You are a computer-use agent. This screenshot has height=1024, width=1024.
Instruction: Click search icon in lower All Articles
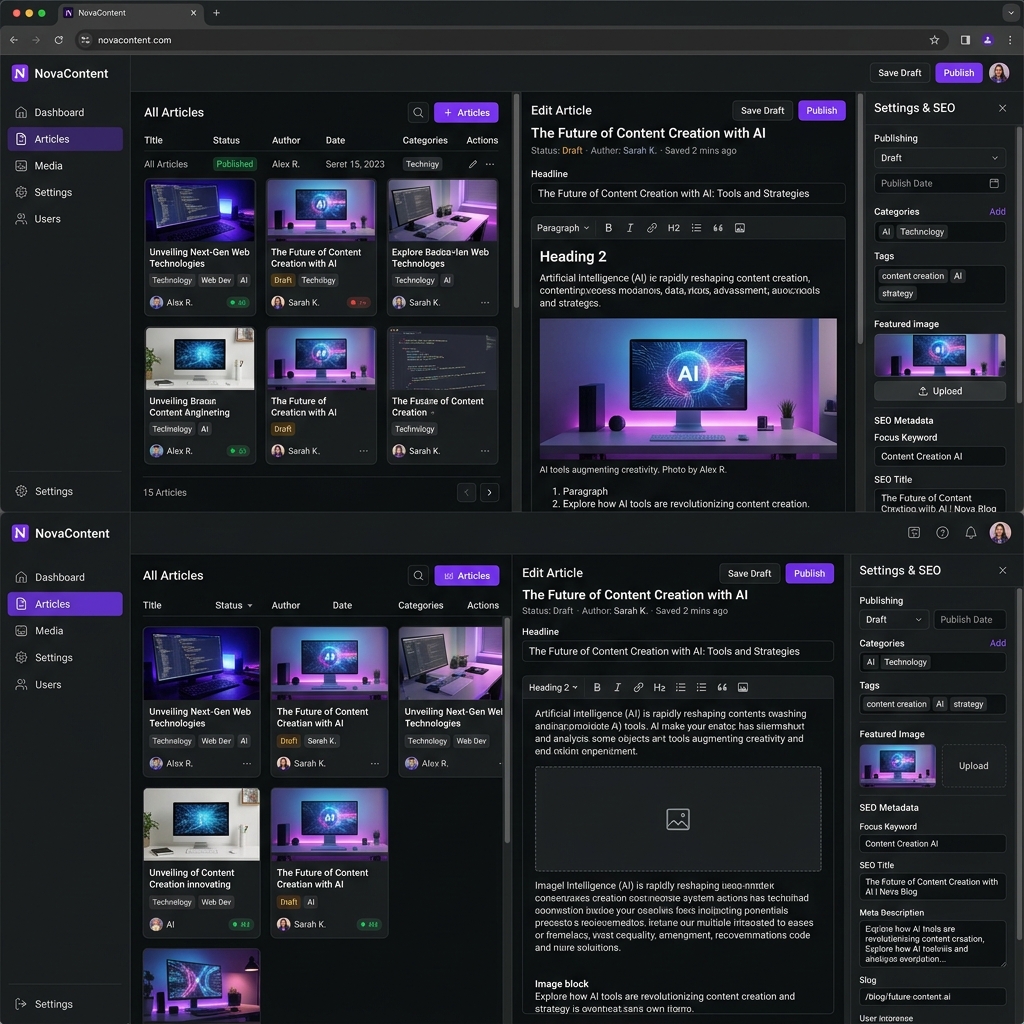[418, 575]
